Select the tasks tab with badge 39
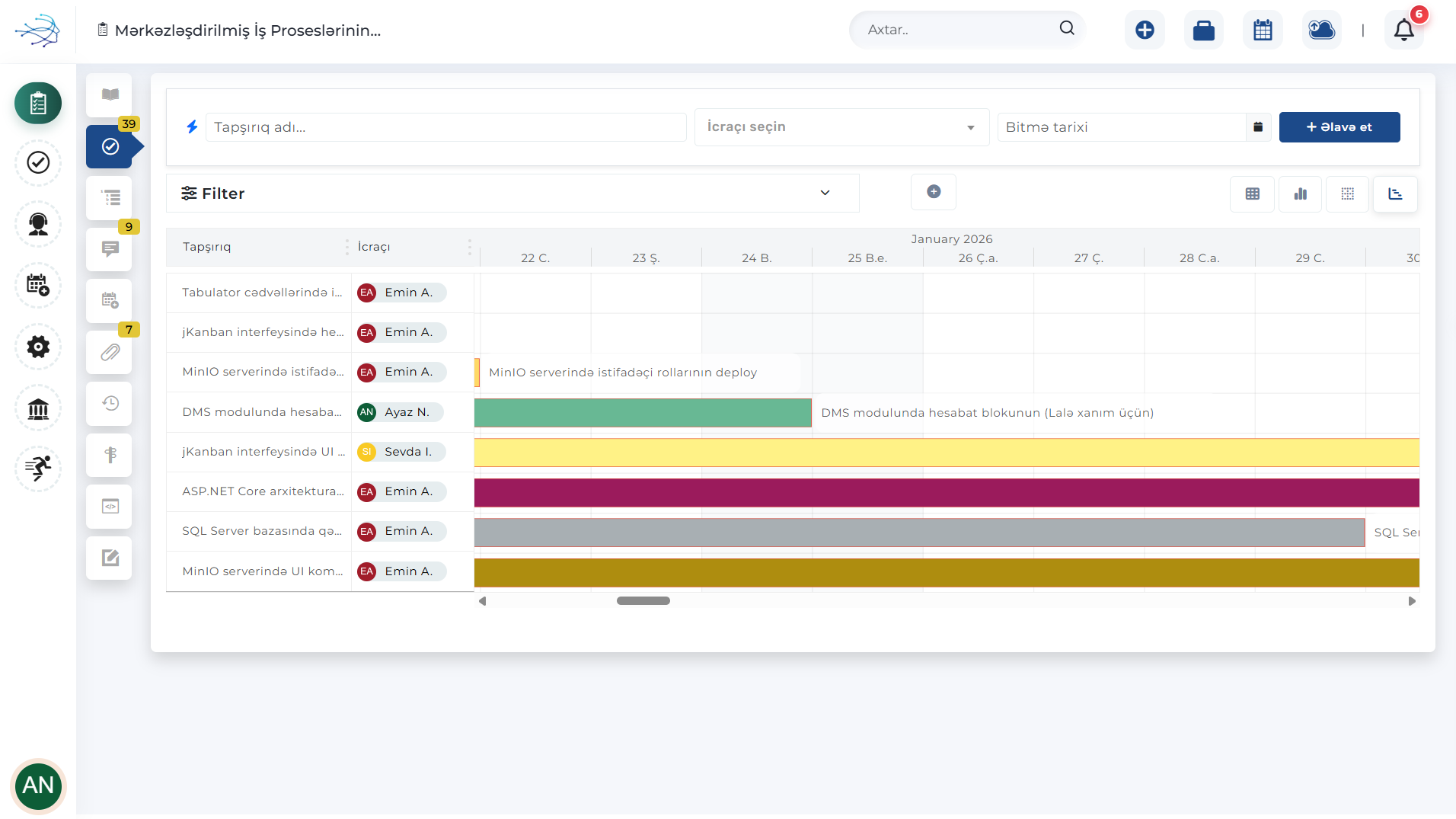This screenshot has height=819, width=1456. (x=110, y=146)
